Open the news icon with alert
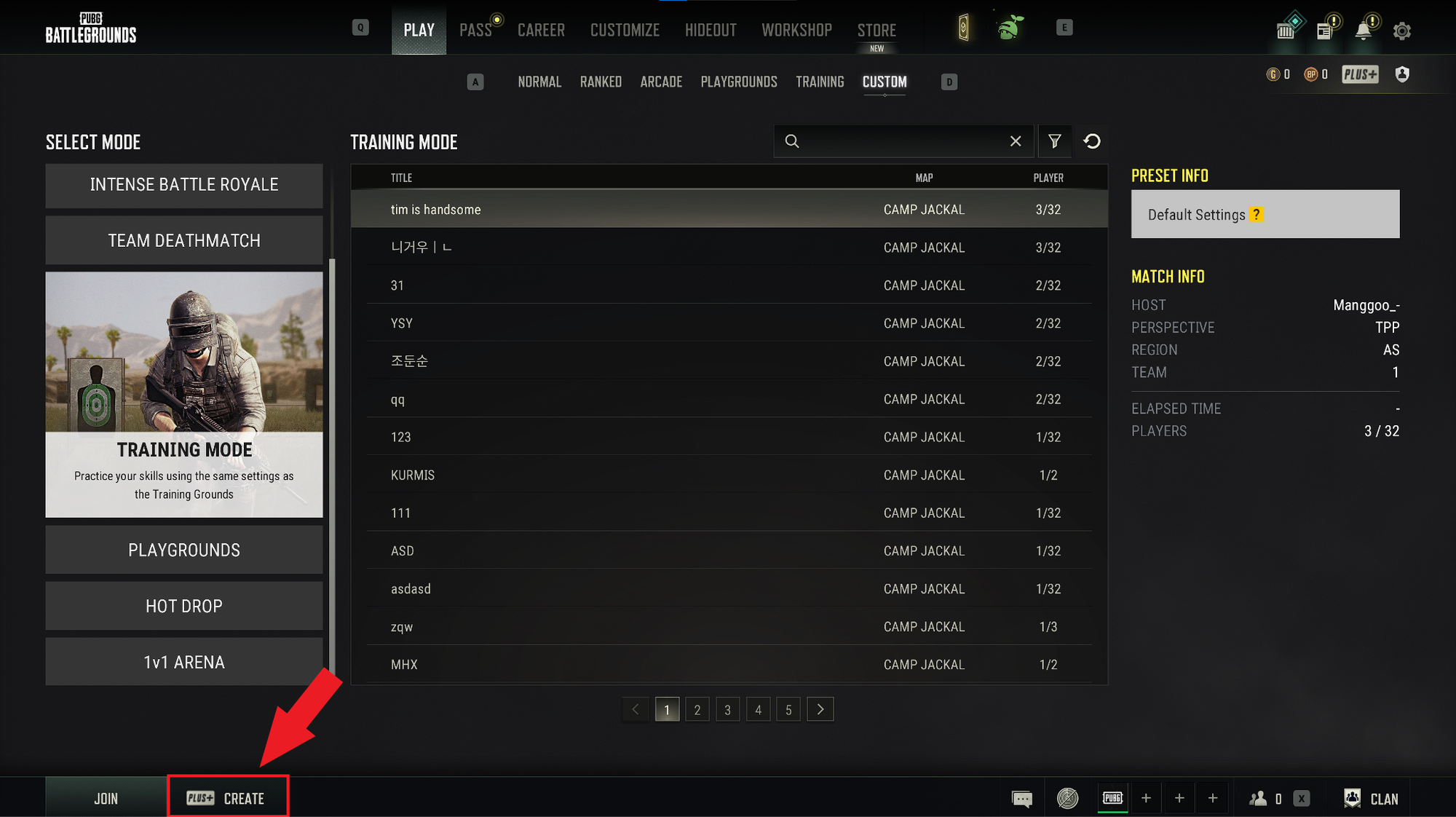Viewport: 1456px width, 817px height. (1326, 29)
